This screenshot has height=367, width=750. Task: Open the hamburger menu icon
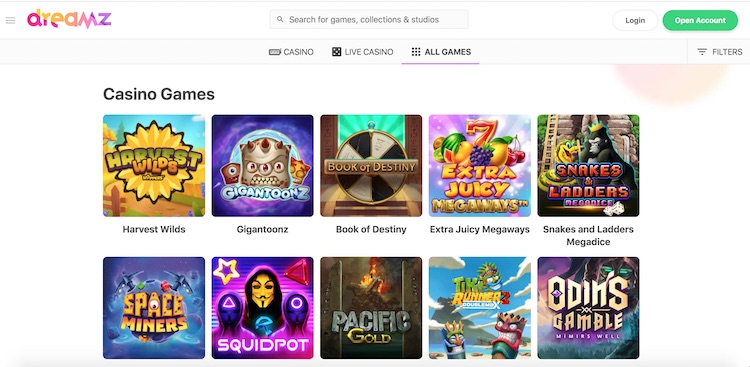[x=10, y=20]
